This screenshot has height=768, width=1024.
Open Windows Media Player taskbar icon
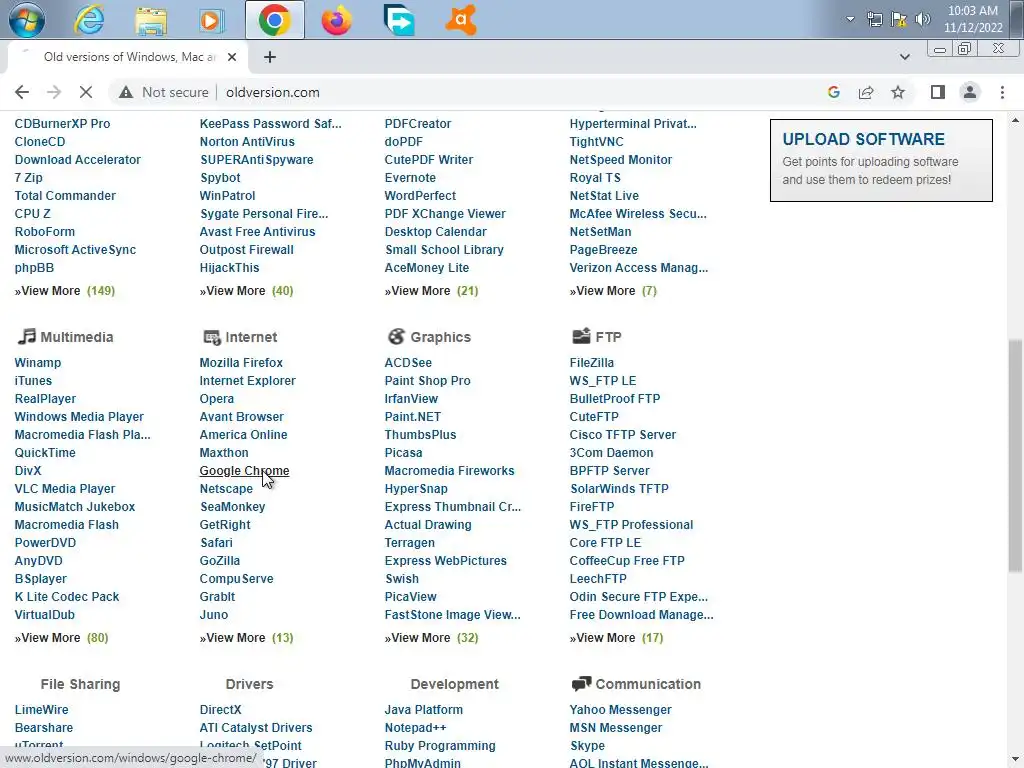(x=210, y=20)
